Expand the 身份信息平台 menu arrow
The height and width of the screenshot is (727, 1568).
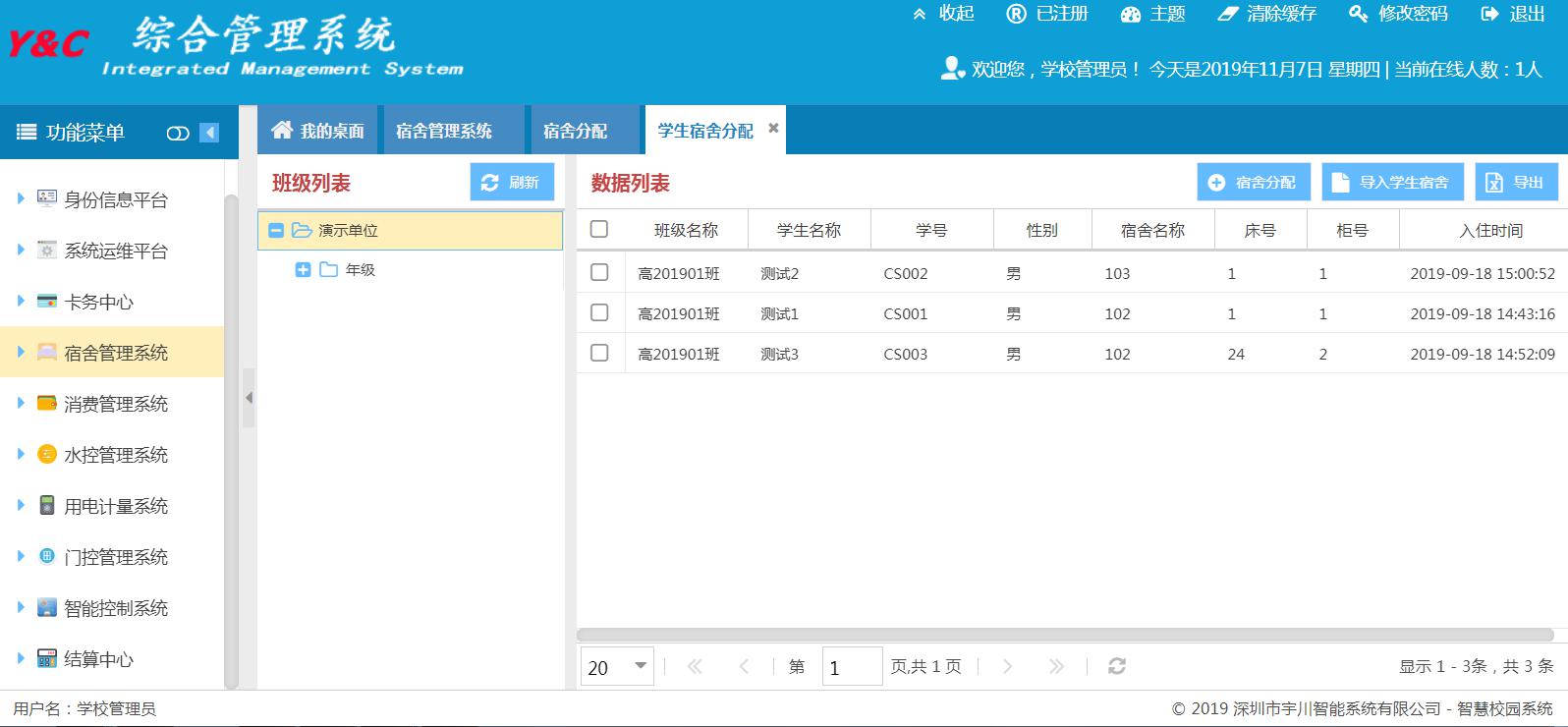click(21, 198)
